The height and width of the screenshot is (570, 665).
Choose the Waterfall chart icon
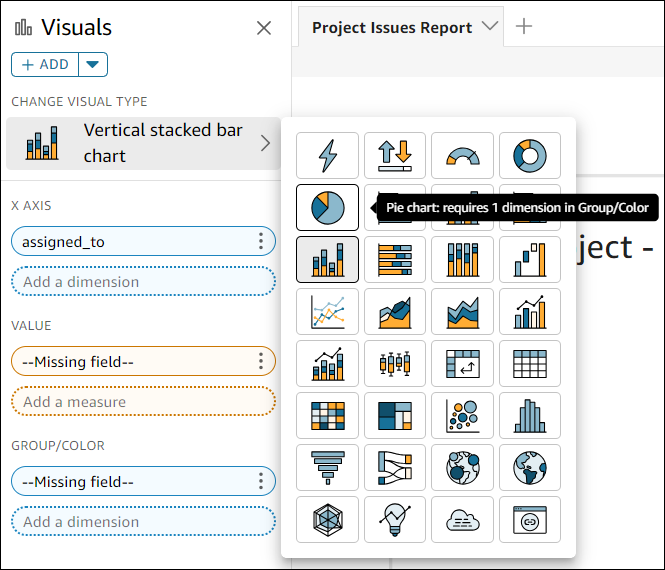[x=529, y=260]
